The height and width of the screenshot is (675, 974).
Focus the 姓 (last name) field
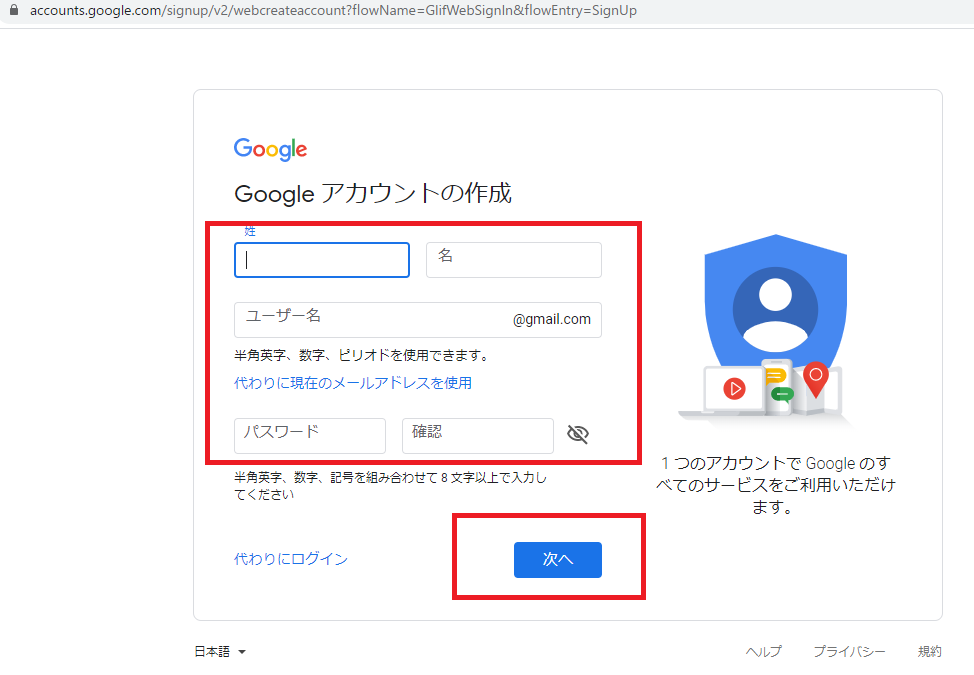pyautogui.click(x=322, y=260)
